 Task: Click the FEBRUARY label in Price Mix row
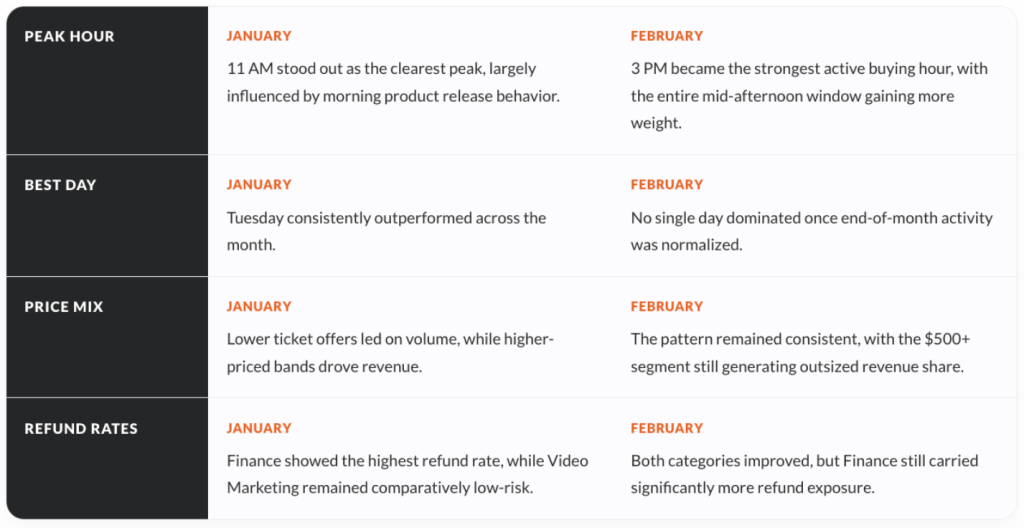click(x=666, y=307)
